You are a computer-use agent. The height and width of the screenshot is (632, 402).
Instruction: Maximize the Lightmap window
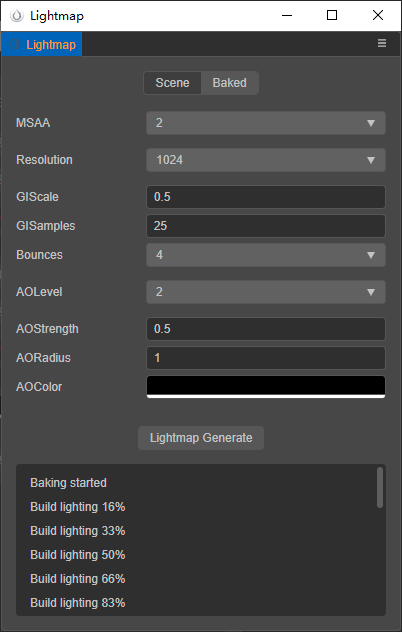coord(332,15)
